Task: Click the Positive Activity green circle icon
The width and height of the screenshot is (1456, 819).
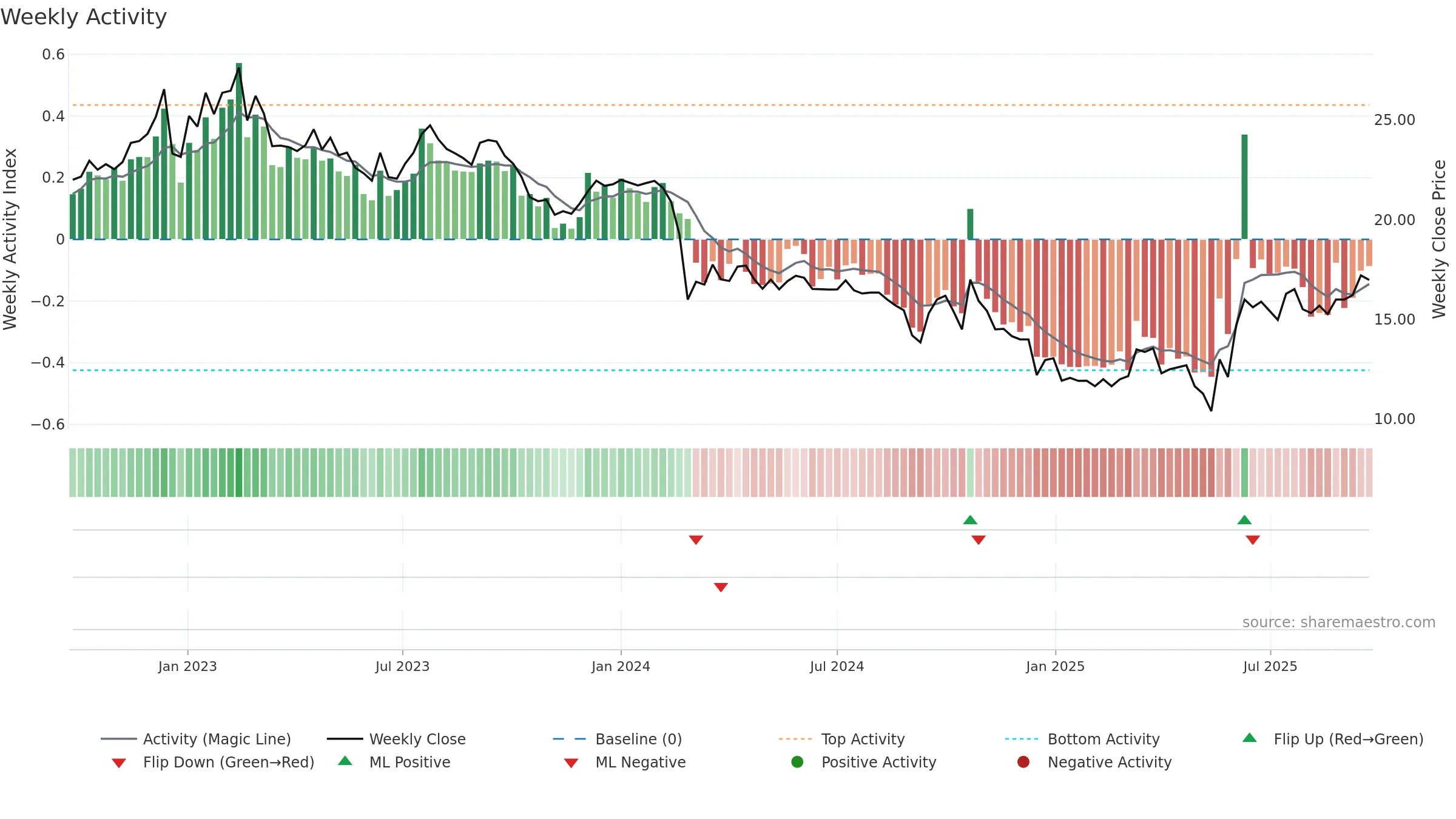Action: tap(797, 762)
